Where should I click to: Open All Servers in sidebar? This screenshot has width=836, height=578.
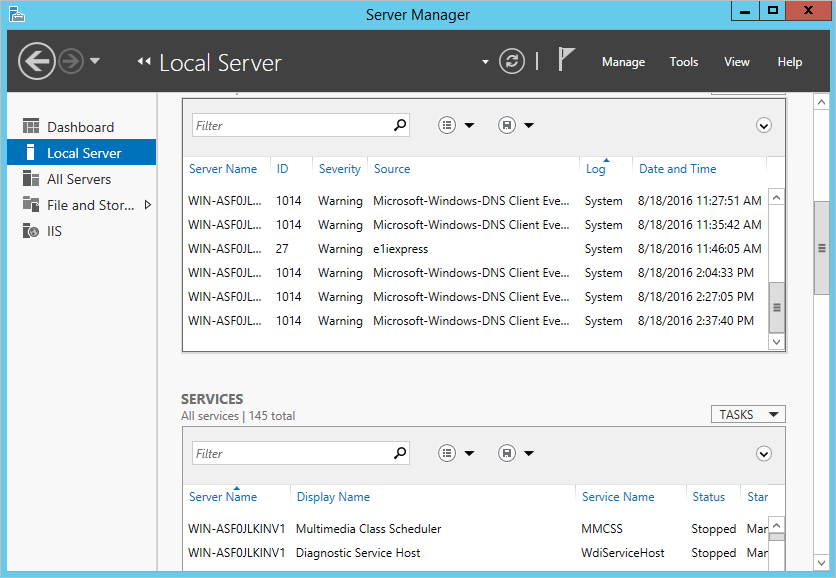(78, 179)
